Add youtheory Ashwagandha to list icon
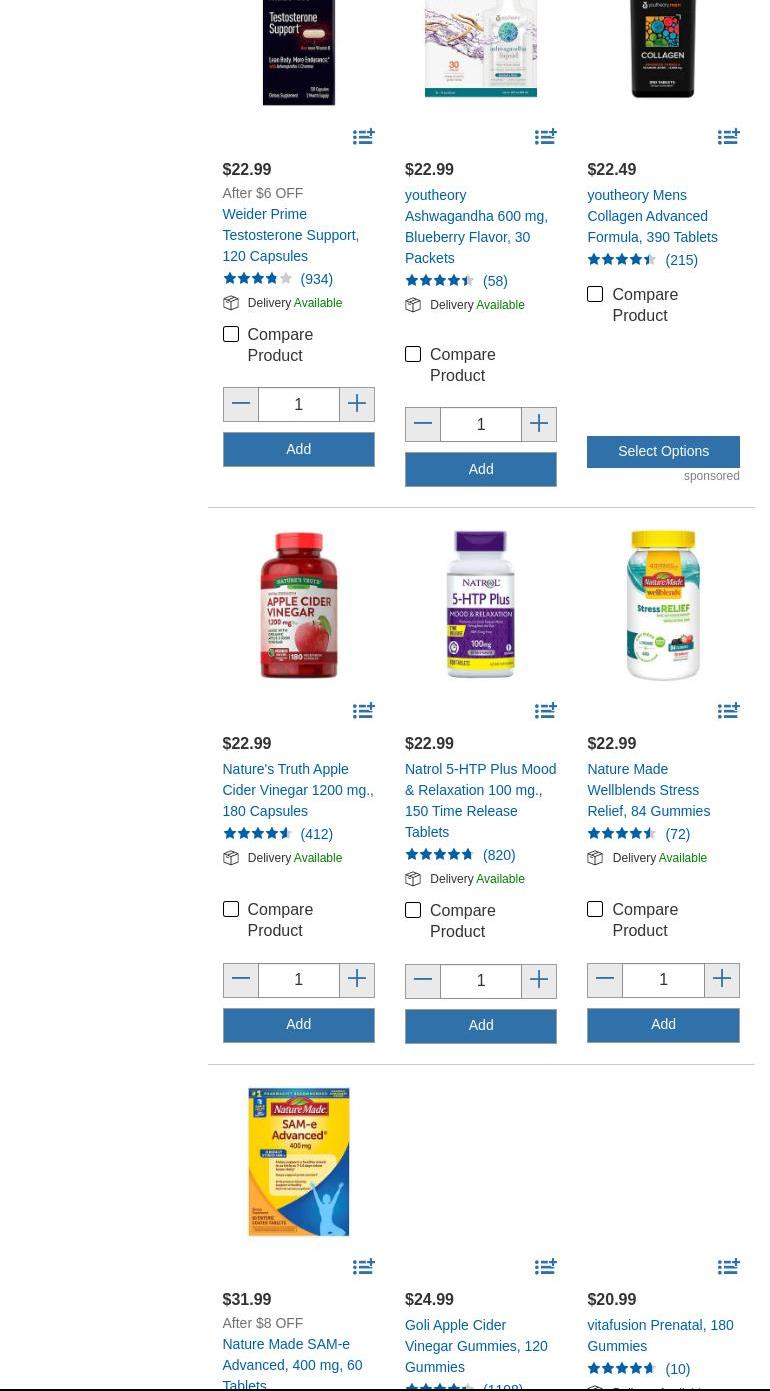Screen dimensions: 770x1391 pyautogui.click(x=546, y=136)
